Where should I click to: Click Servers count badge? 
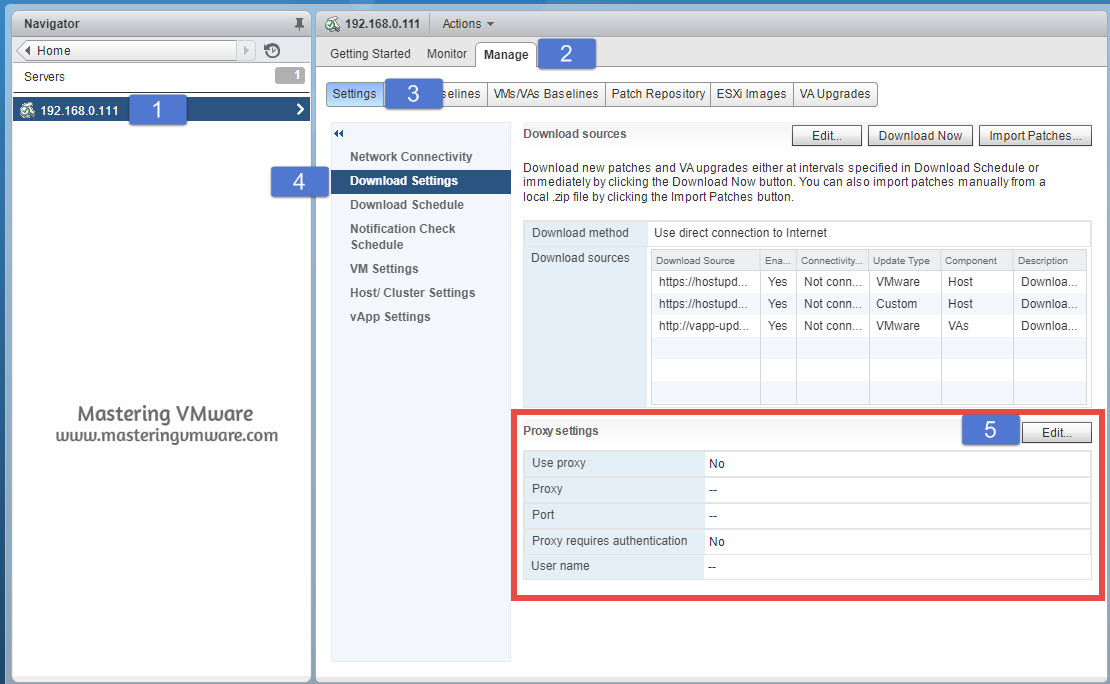coord(290,75)
